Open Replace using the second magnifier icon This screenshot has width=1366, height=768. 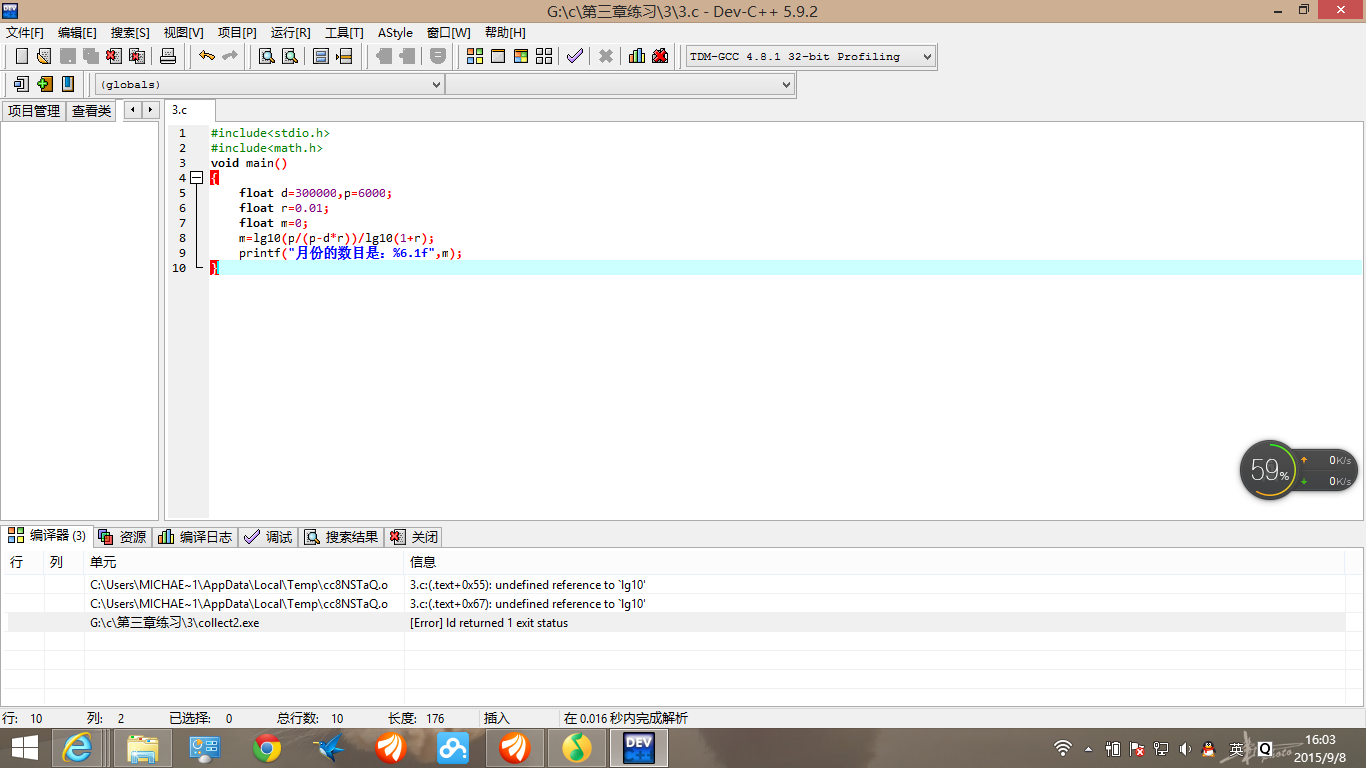(x=290, y=56)
